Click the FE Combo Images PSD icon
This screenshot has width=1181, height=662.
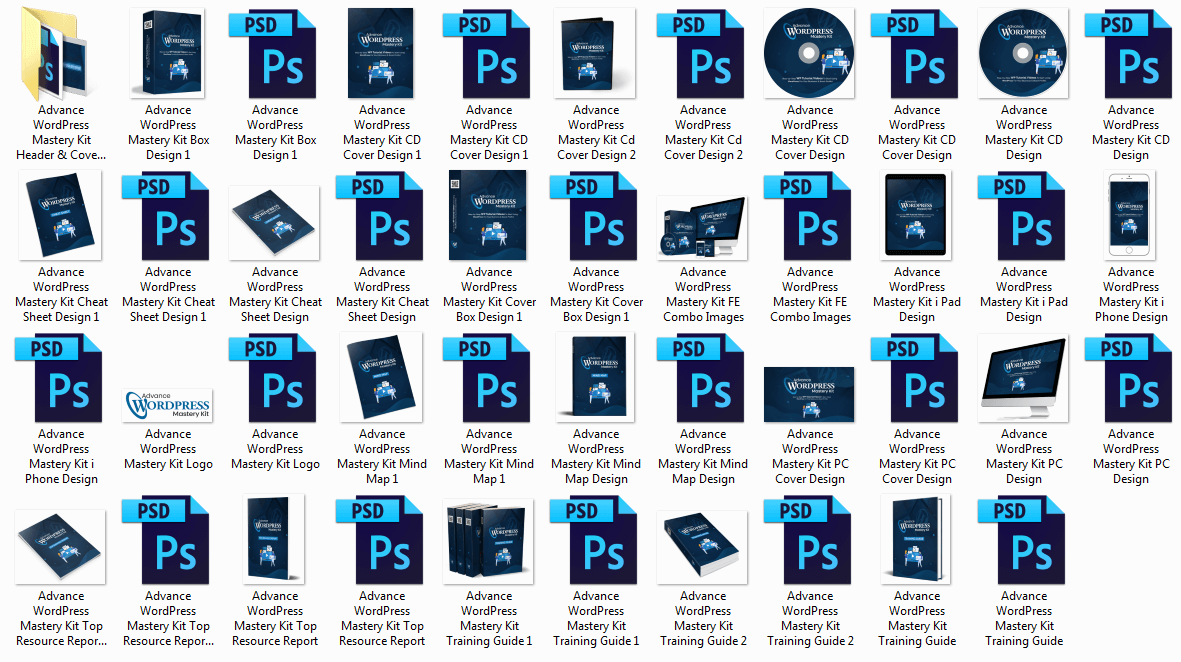[807, 216]
